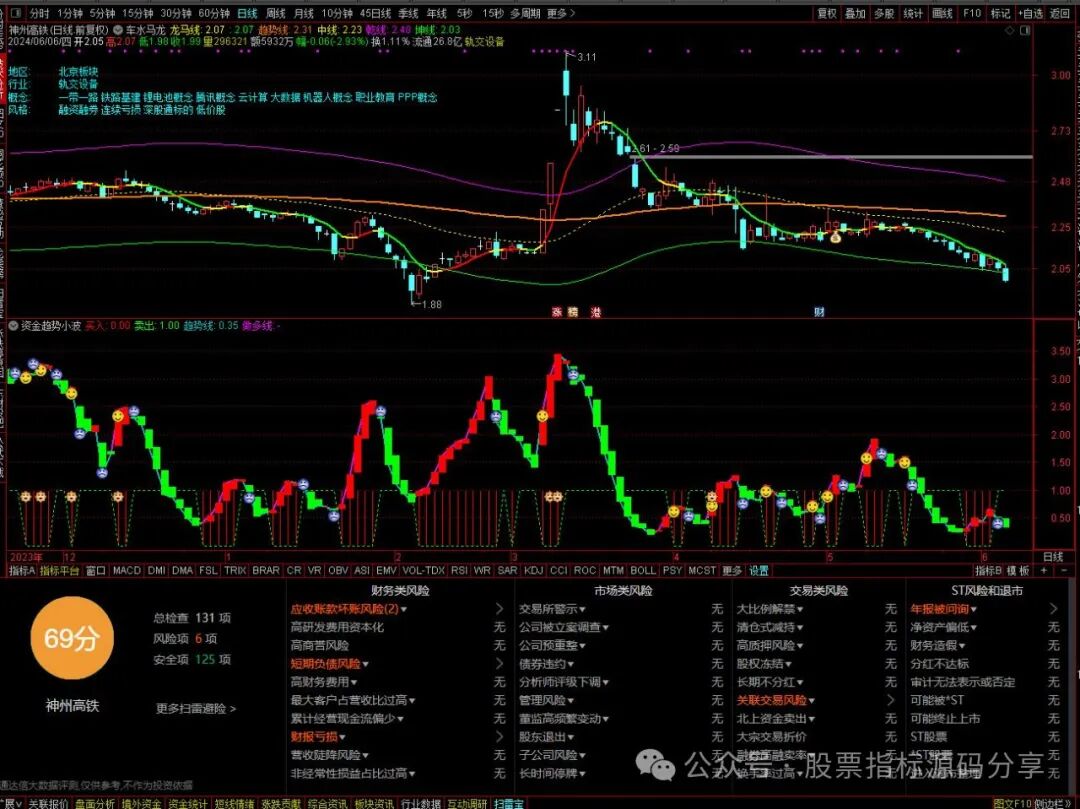The image size is (1080, 809).
Task: Expand the 年报被问询 dropdown
Action: coord(973,609)
